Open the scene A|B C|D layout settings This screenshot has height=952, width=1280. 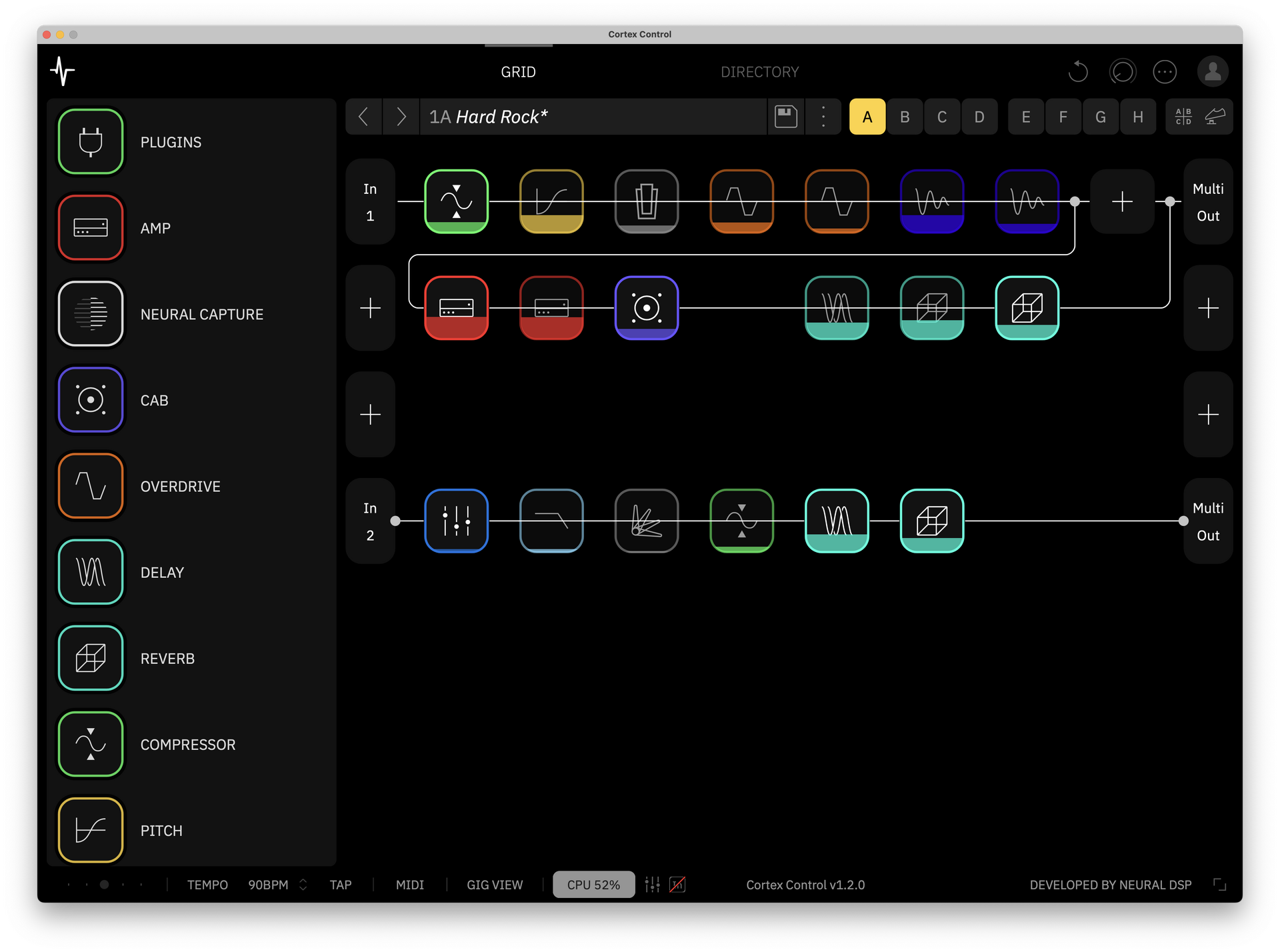click(1183, 117)
